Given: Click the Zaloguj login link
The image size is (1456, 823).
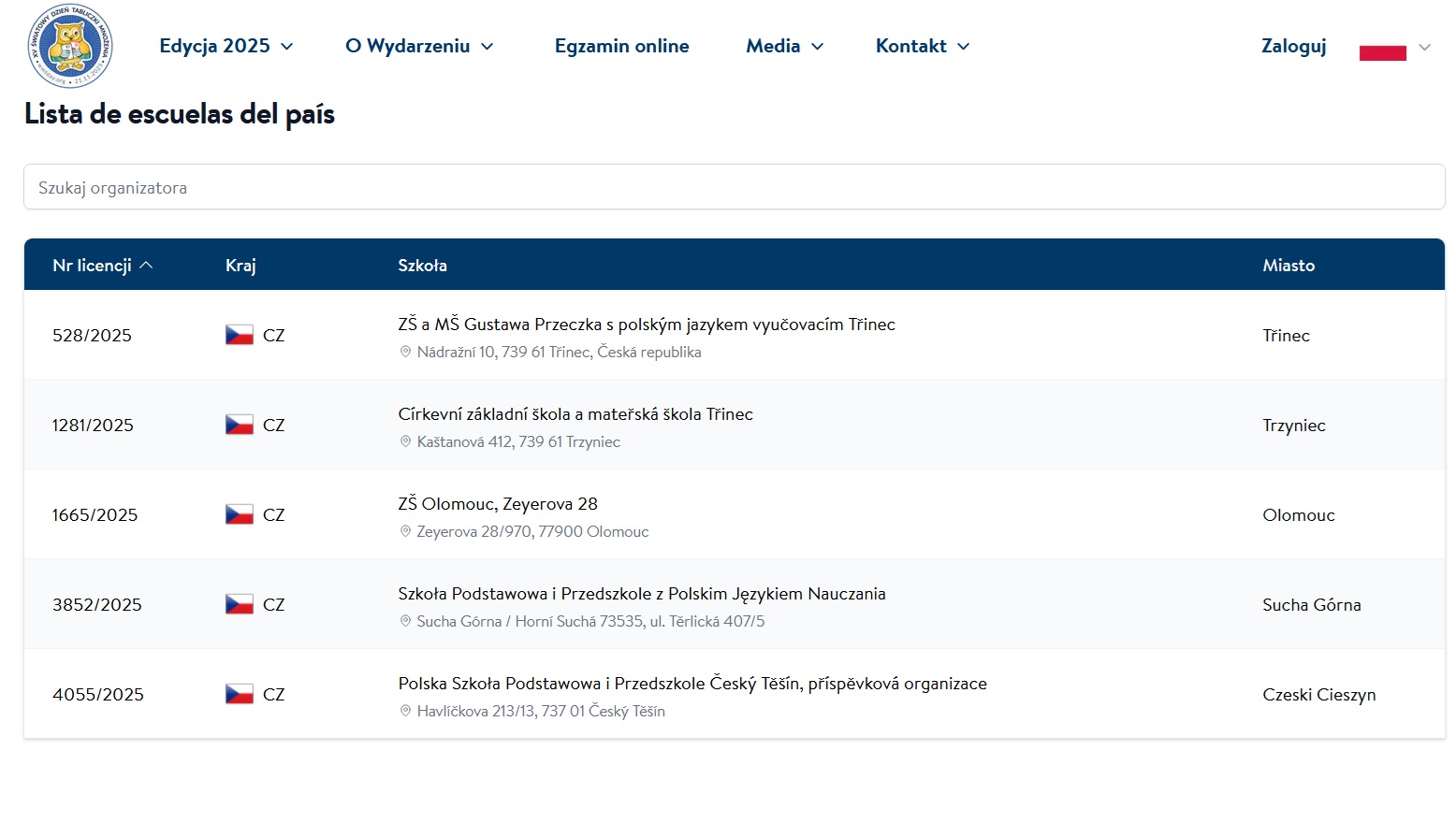Looking at the screenshot, I should click(x=1293, y=46).
